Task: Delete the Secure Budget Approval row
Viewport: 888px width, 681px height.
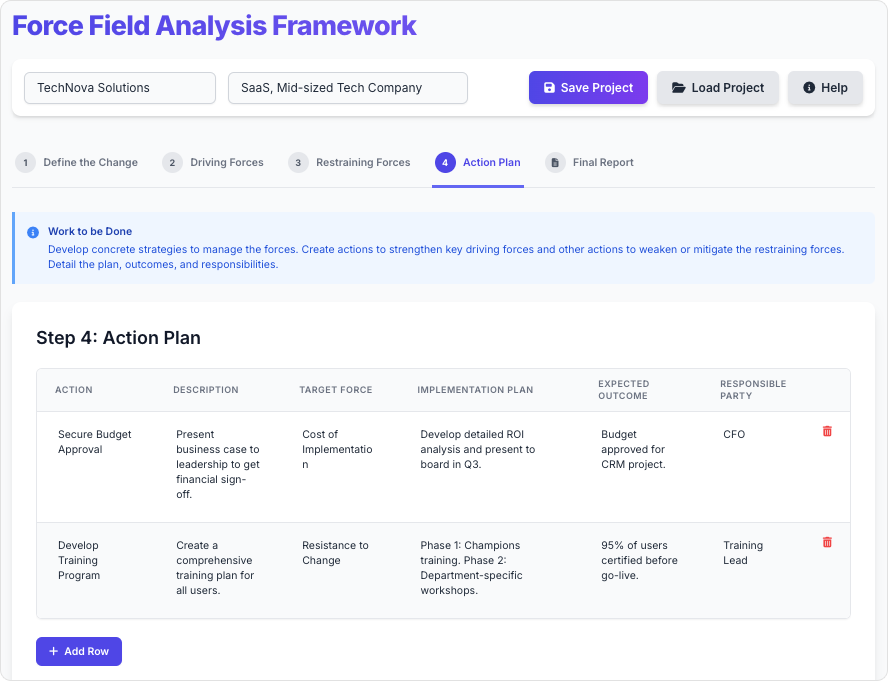Action: (x=827, y=431)
